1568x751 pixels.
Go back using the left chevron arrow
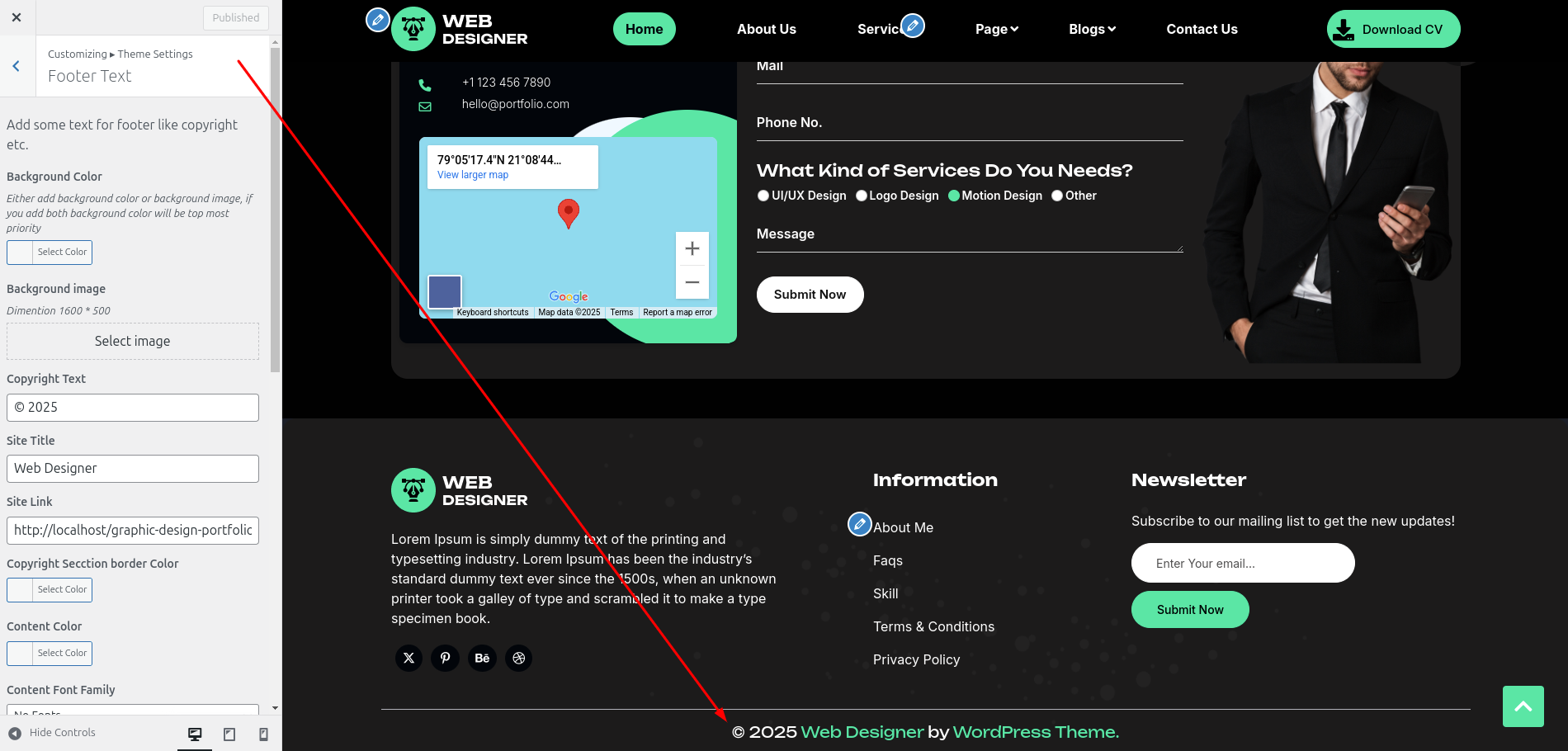click(17, 66)
